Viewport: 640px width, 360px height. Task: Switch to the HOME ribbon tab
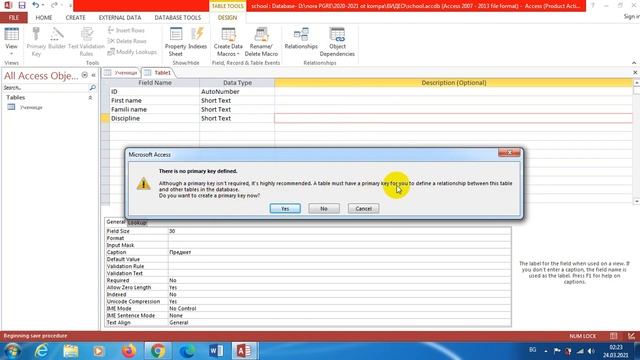pyautogui.click(x=44, y=18)
